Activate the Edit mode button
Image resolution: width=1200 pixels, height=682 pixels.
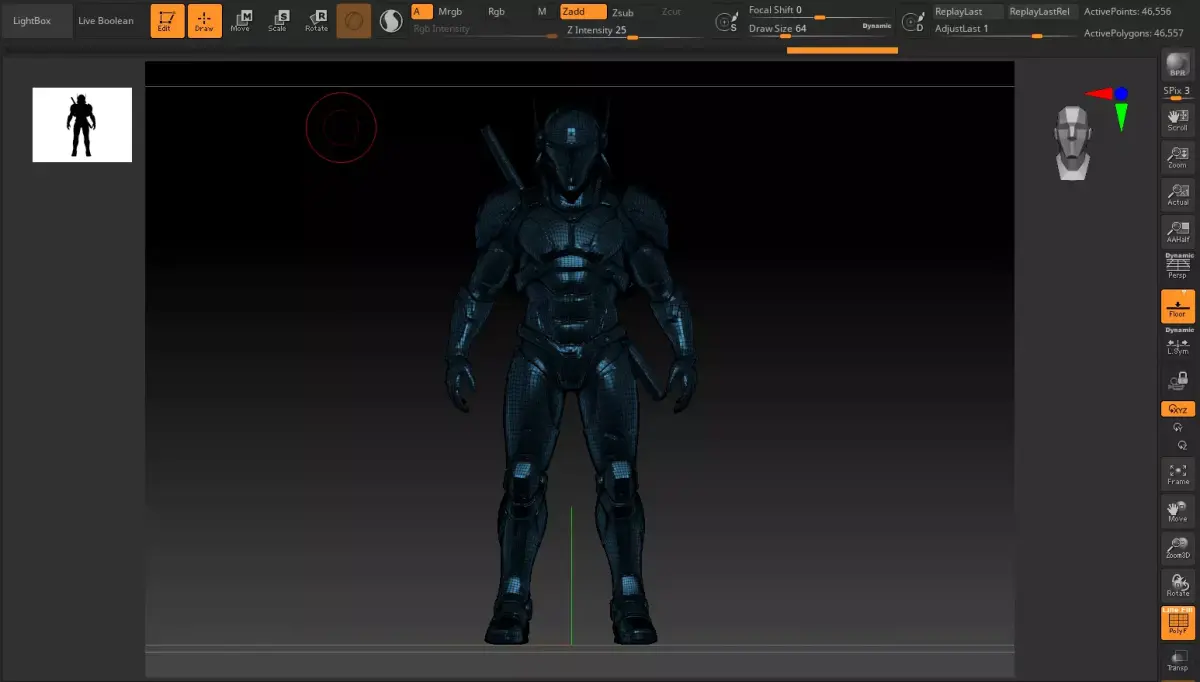[x=167, y=21]
